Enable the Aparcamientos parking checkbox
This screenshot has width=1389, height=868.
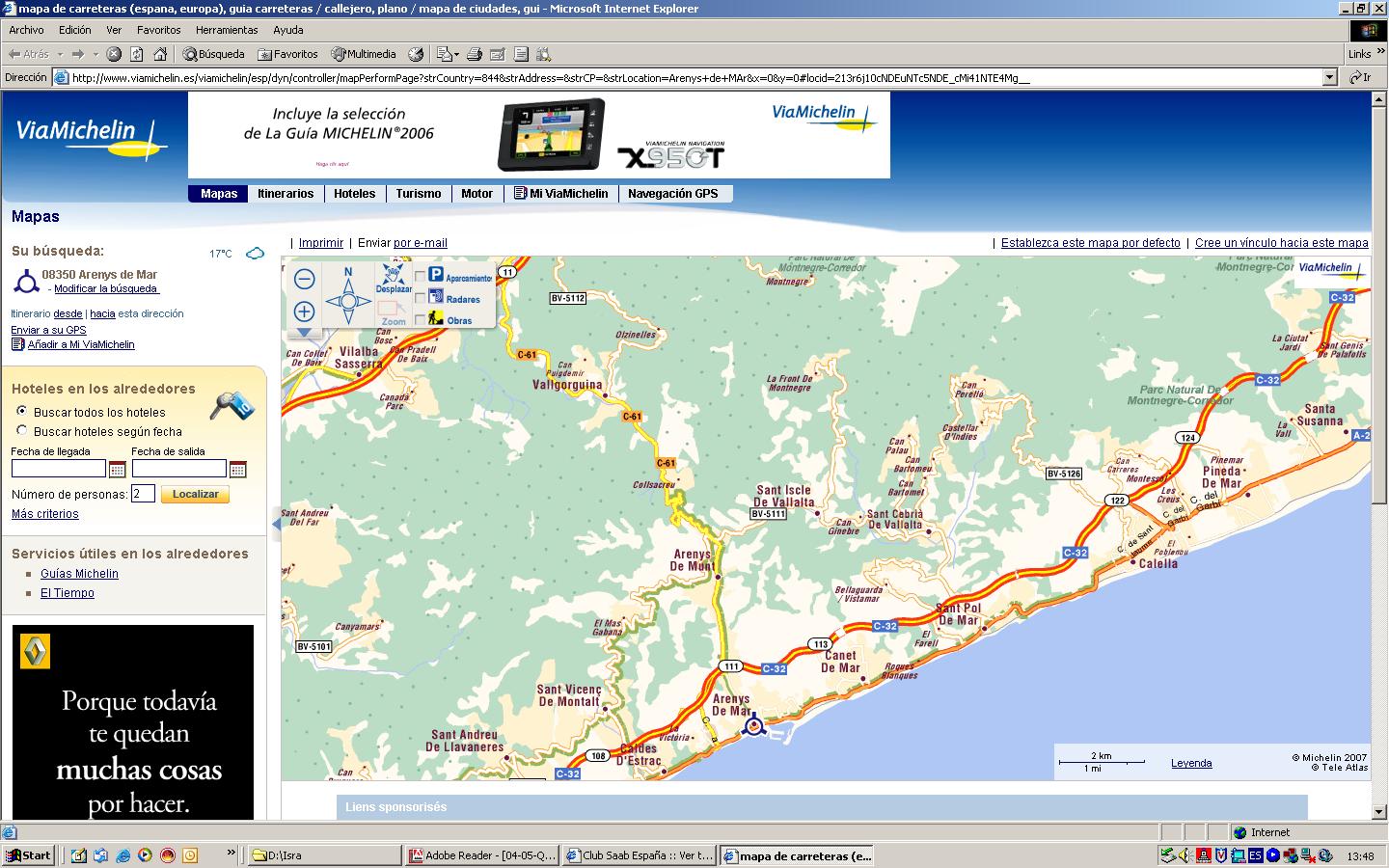(420, 278)
